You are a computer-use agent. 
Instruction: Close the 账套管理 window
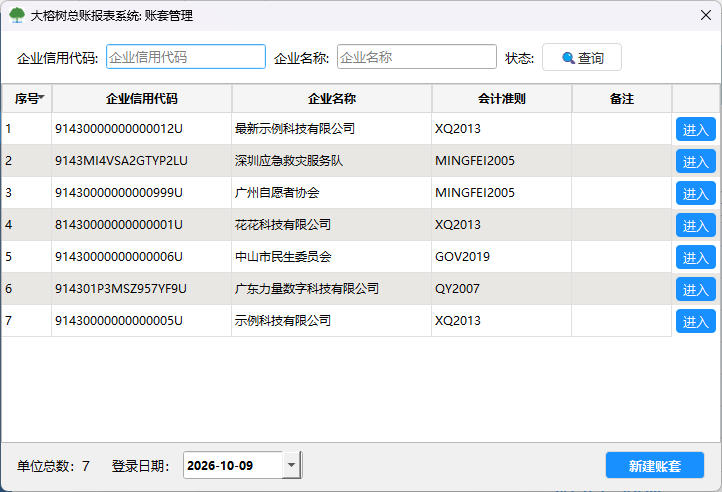click(705, 15)
